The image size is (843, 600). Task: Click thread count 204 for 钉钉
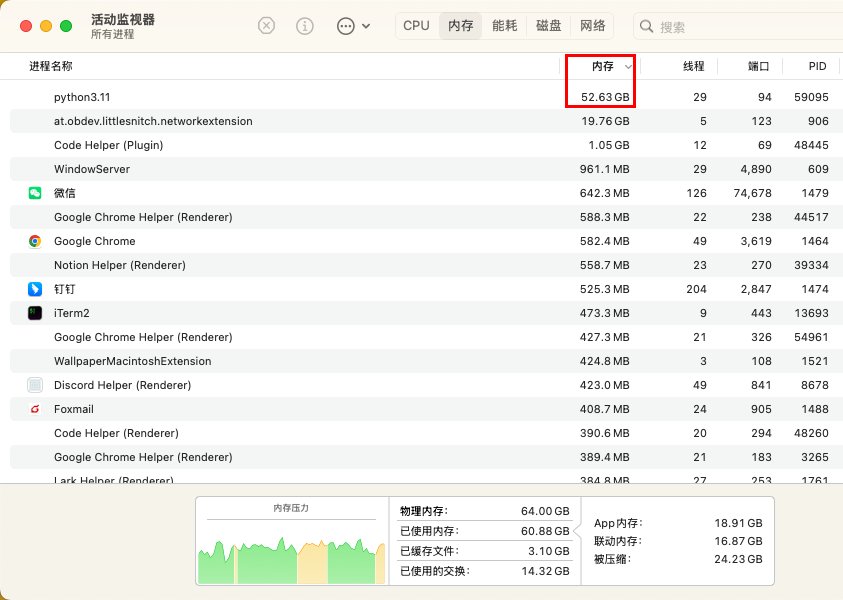point(696,289)
